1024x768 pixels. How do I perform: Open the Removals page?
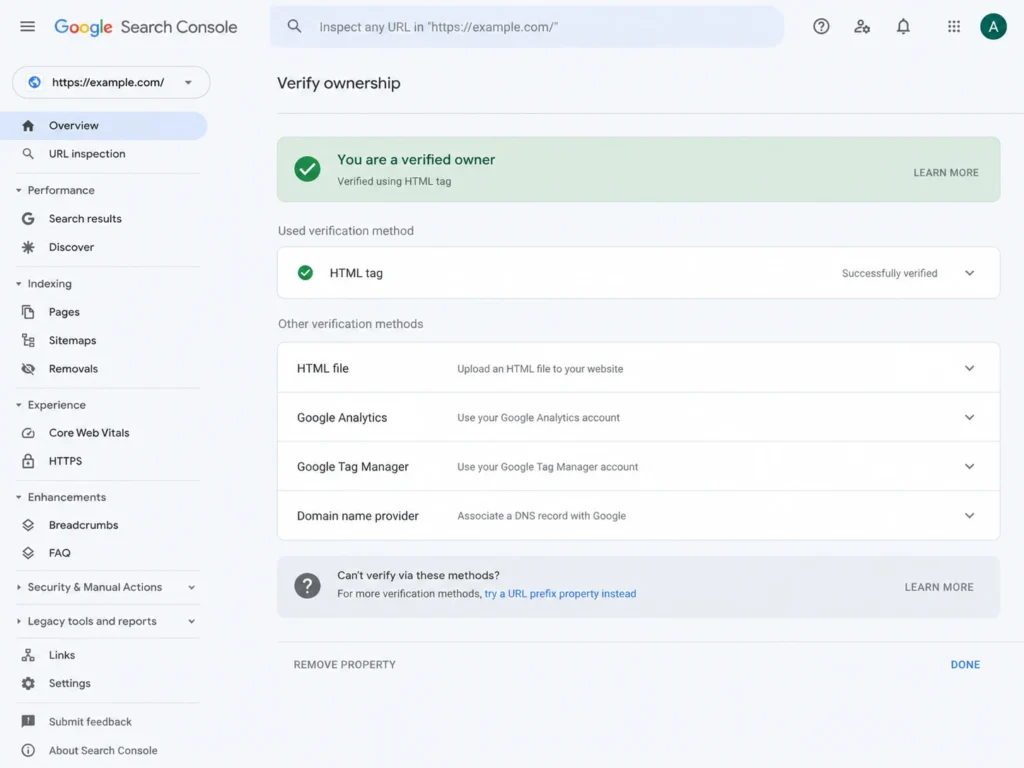[x=73, y=369]
